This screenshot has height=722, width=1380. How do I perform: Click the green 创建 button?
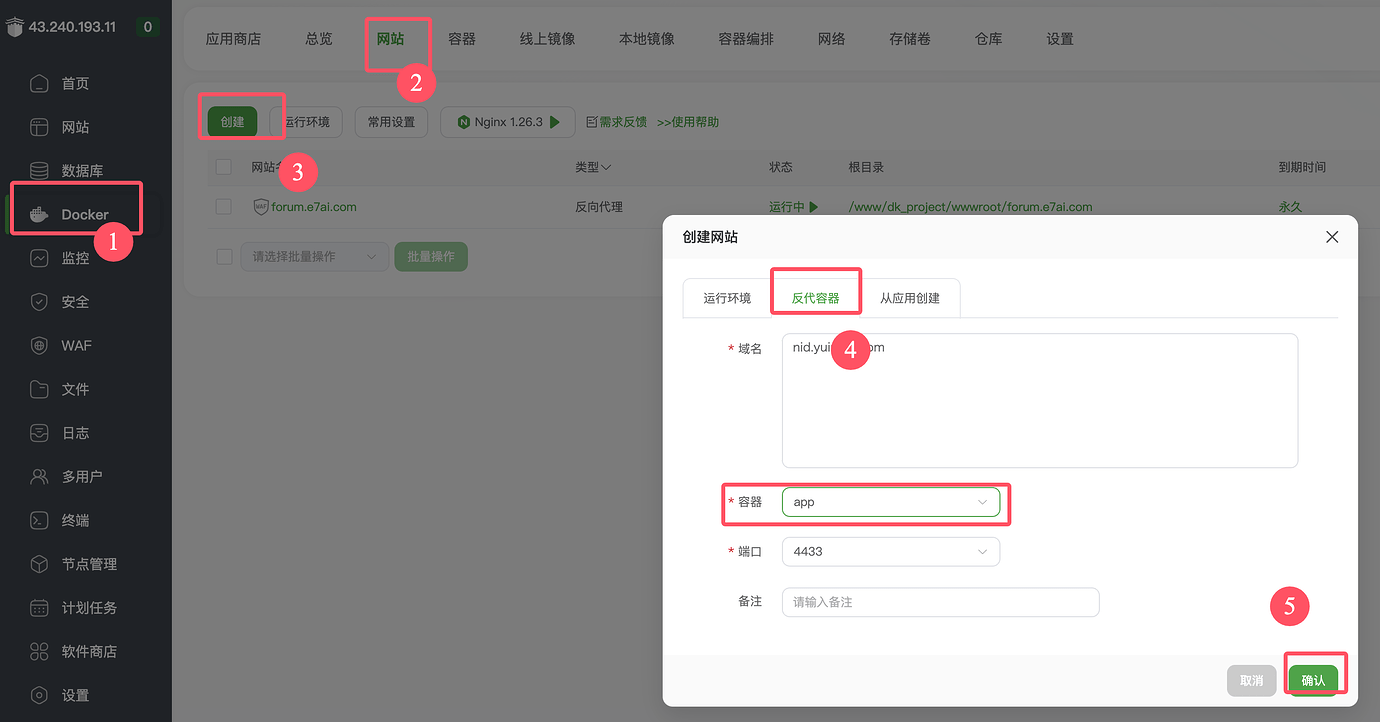(233, 122)
